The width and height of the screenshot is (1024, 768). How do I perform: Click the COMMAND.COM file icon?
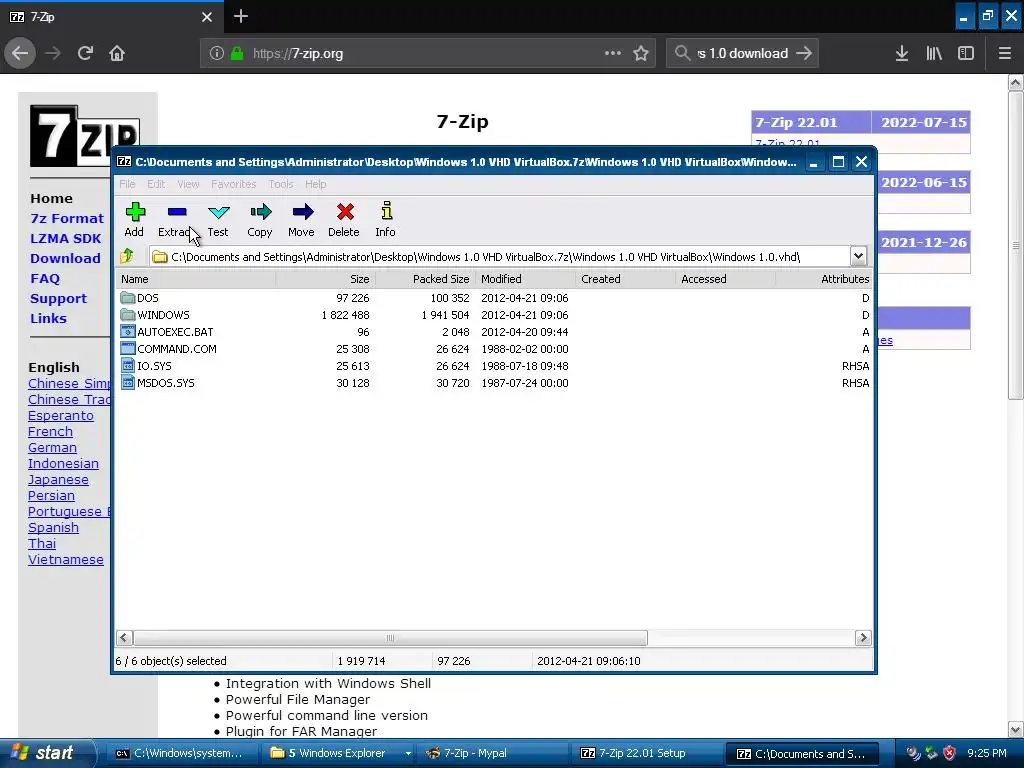(x=127, y=349)
